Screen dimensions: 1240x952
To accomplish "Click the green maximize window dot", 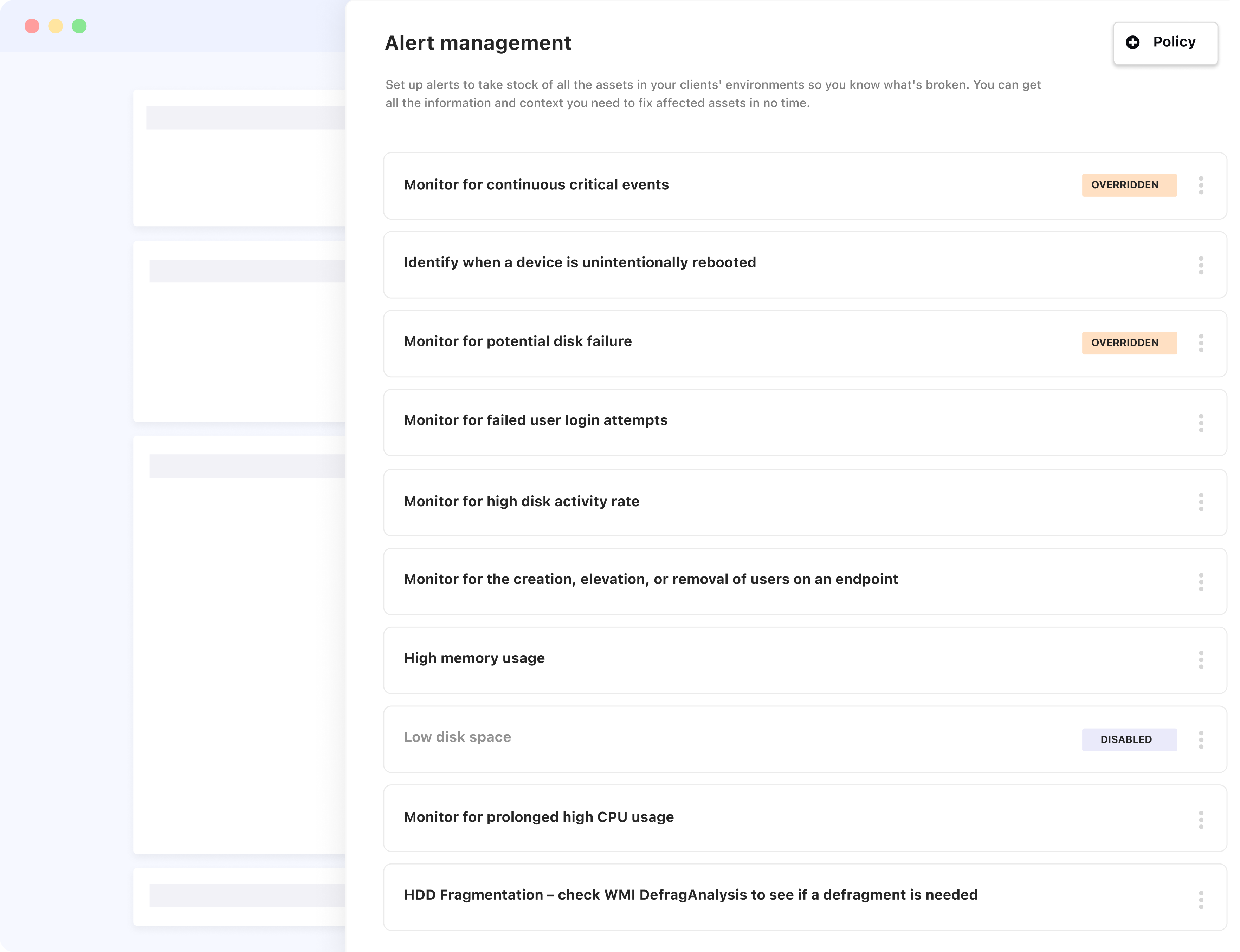I will [x=79, y=26].
